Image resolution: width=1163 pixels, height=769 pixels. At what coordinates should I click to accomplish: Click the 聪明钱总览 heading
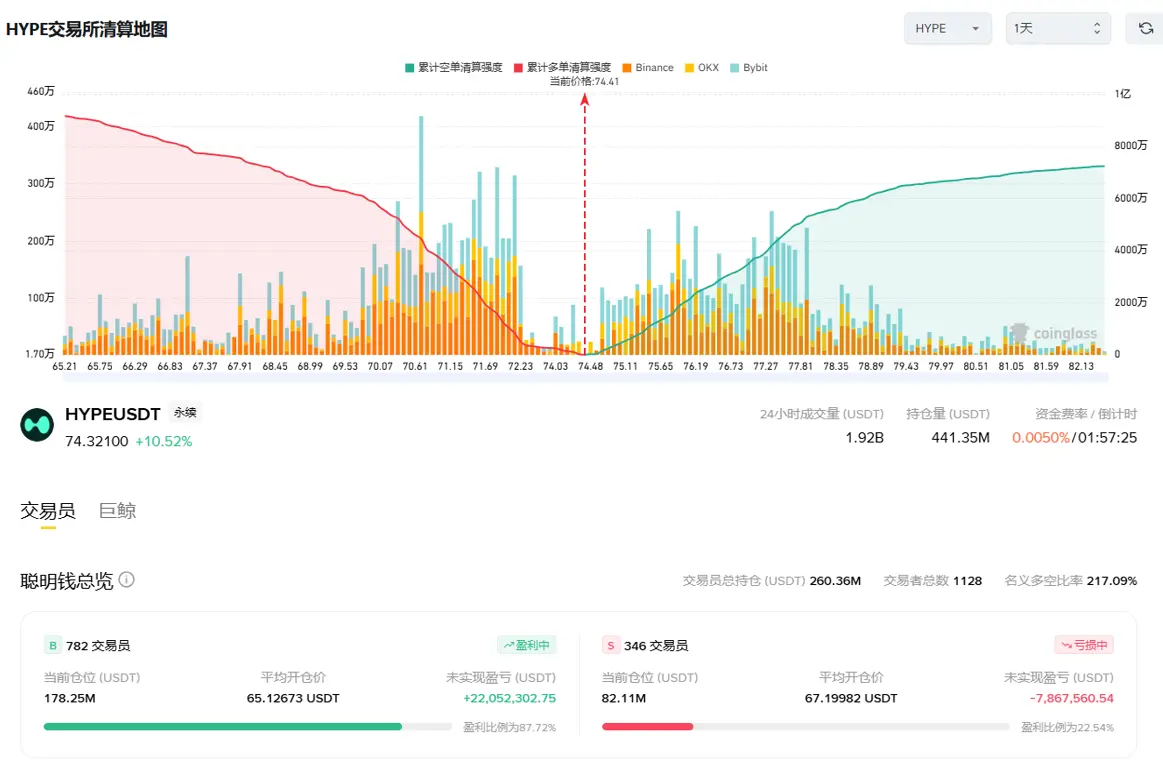pos(67,581)
